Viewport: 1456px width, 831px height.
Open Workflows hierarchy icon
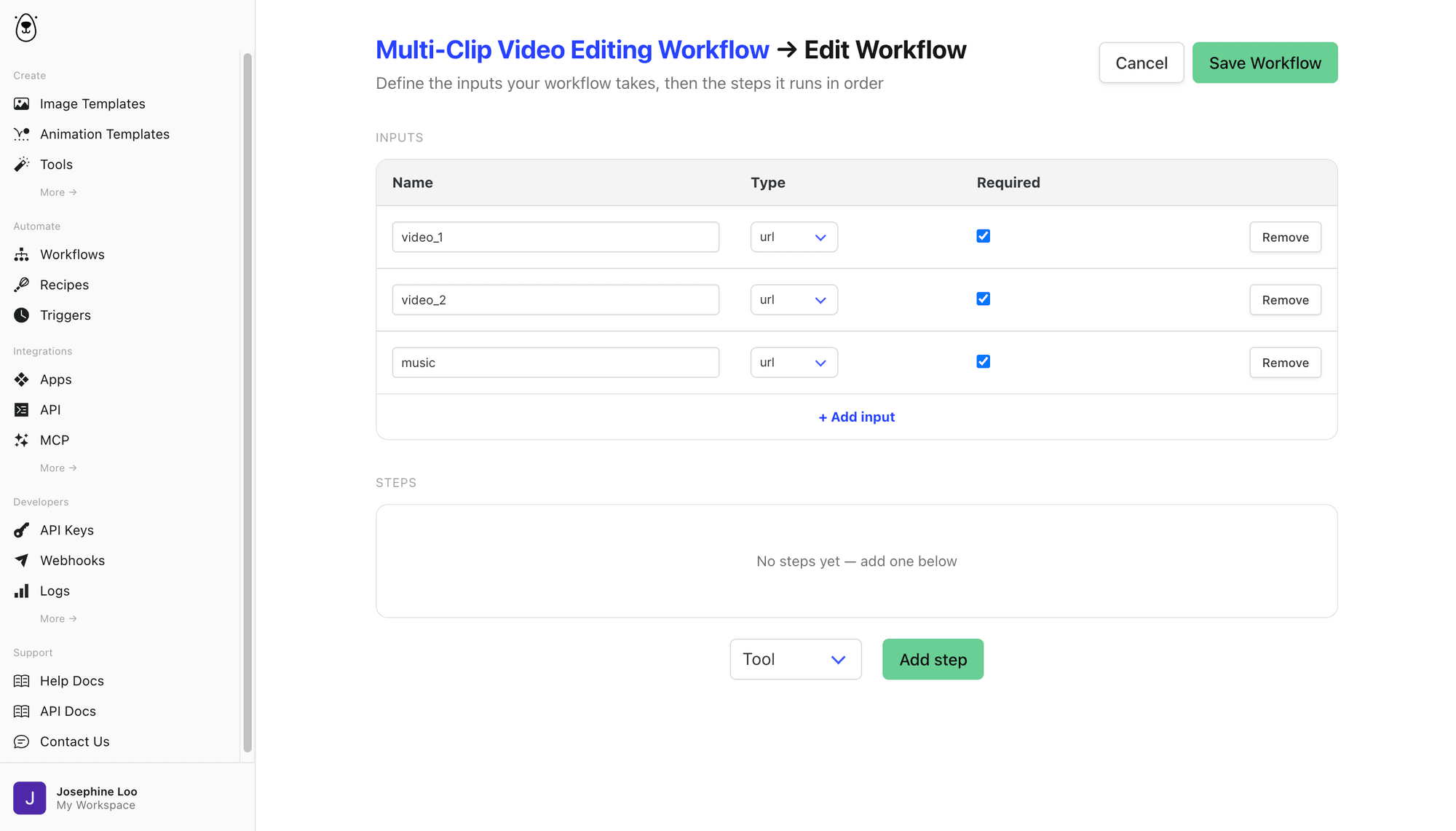click(x=22, y=254)
